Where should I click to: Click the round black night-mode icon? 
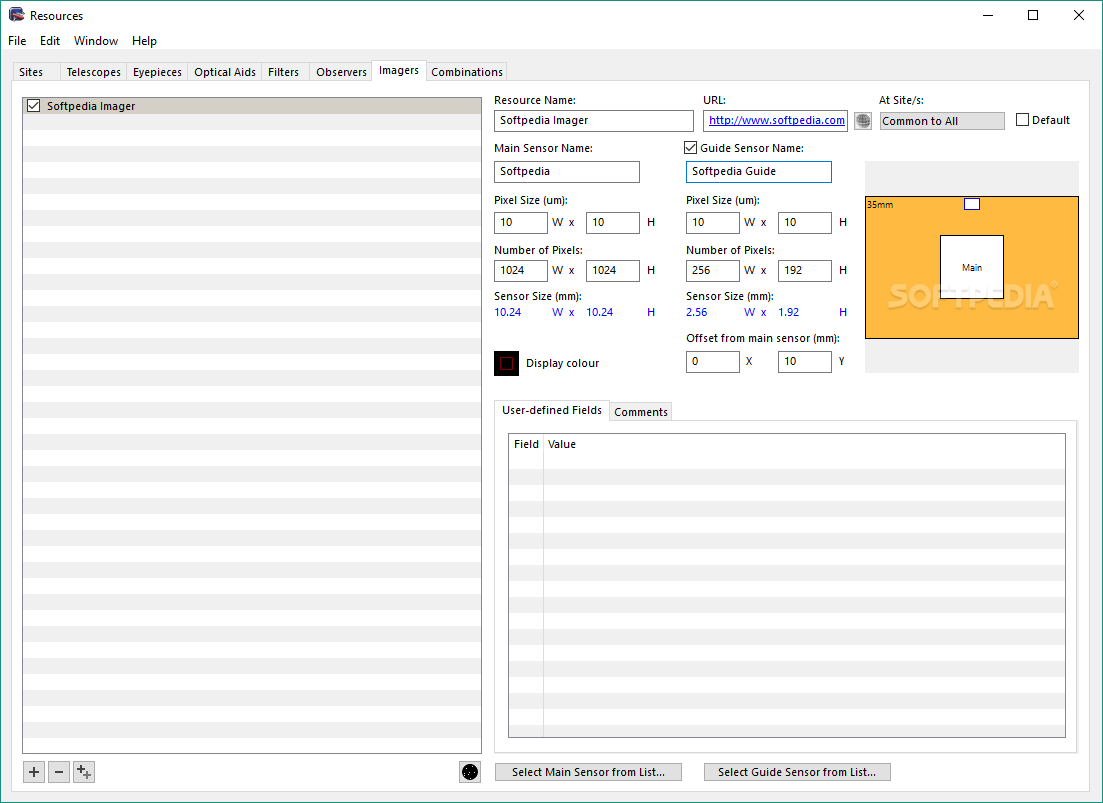[470, 772]
